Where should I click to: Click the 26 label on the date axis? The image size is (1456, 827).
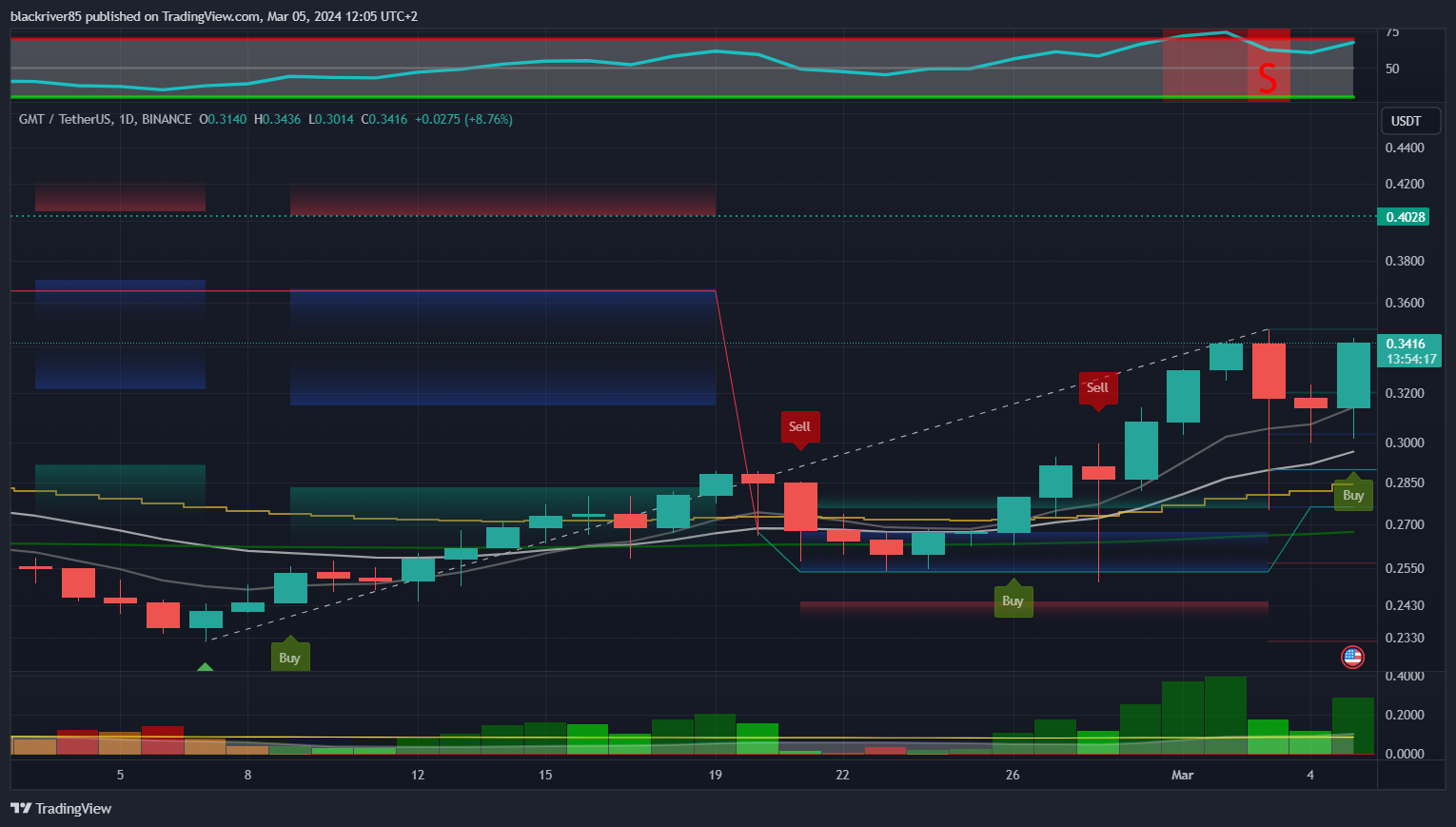coord(1013,775)
